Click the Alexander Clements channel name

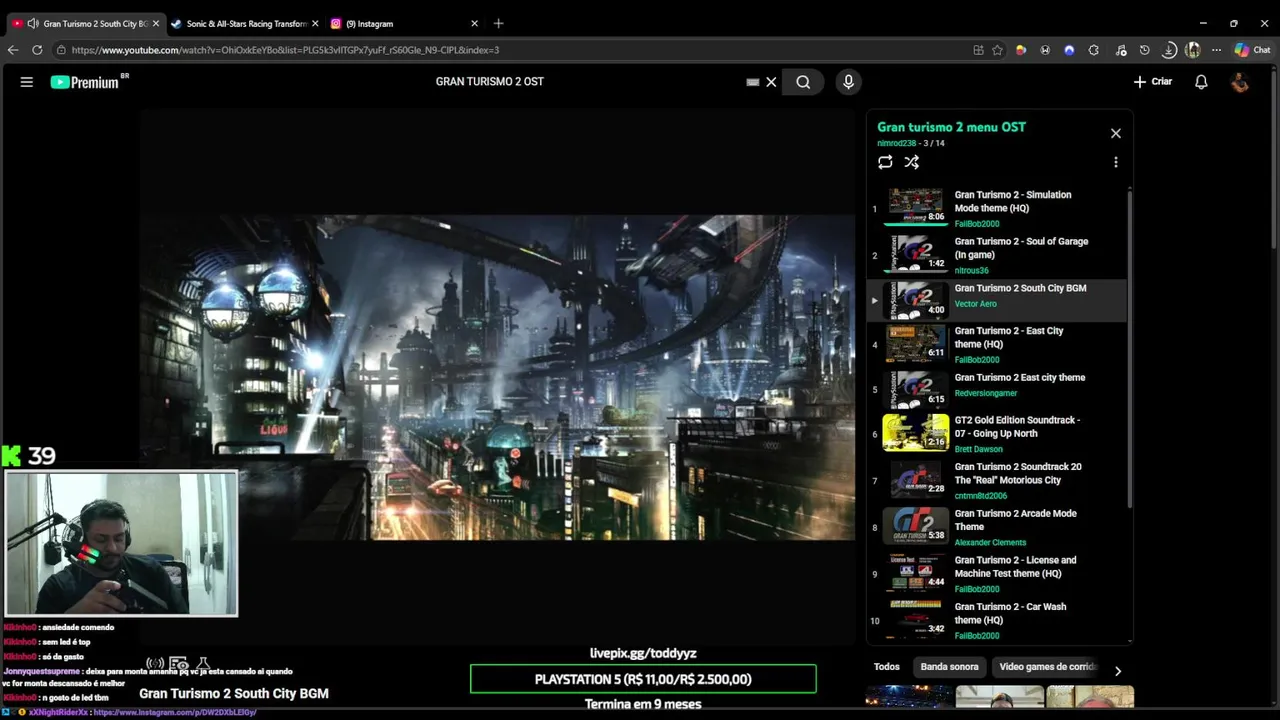[990, 543]
